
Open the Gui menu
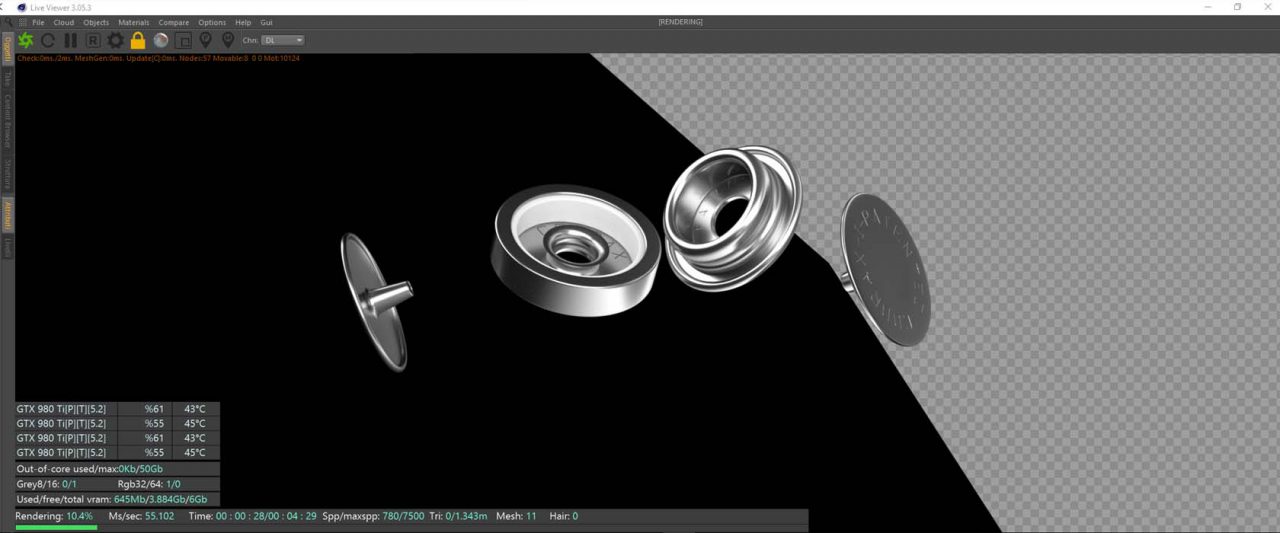(x=266, y=22)
